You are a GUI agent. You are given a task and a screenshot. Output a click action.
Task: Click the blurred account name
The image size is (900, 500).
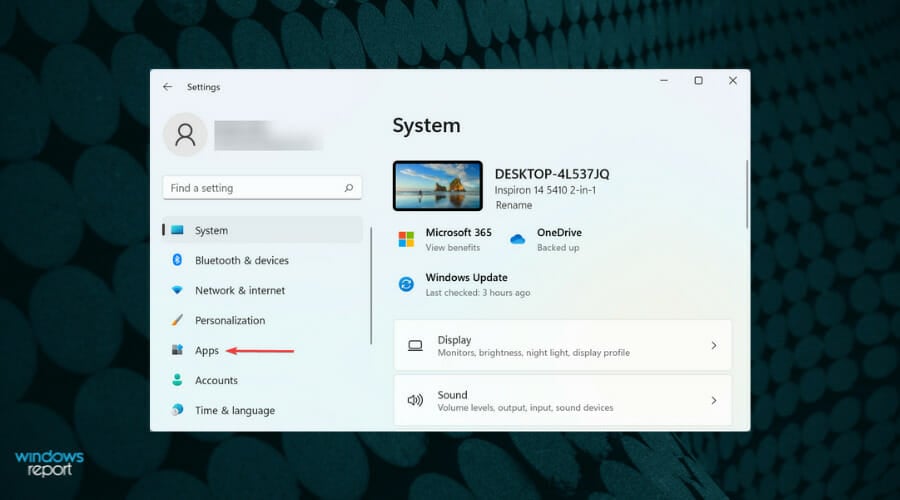pyautogui.click(x=268, y=135)
